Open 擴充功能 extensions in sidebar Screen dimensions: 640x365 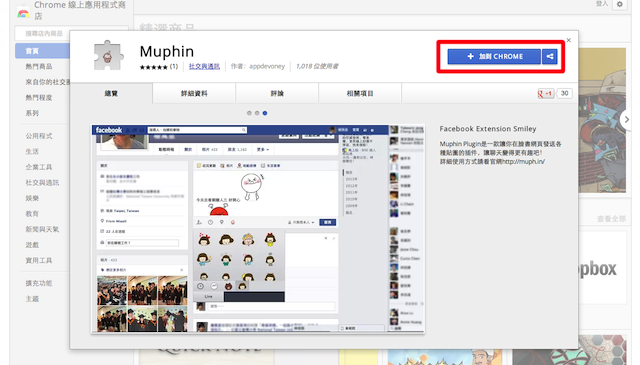[x=39, y=283]
